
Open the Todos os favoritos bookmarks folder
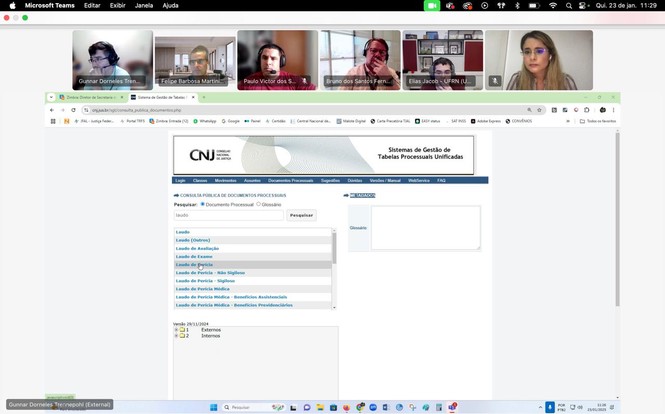pyautogui.click(x=598, y=121)
